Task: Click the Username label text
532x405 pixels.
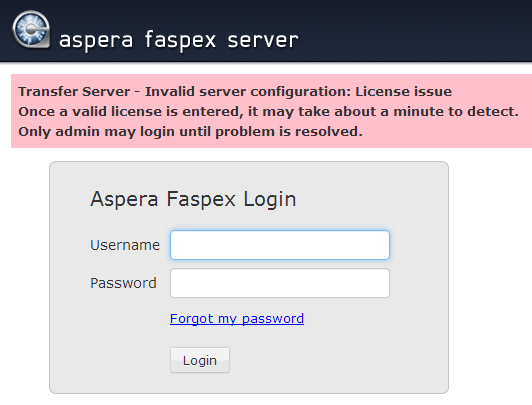Action: pyautogui.click(x=125, y=245)
